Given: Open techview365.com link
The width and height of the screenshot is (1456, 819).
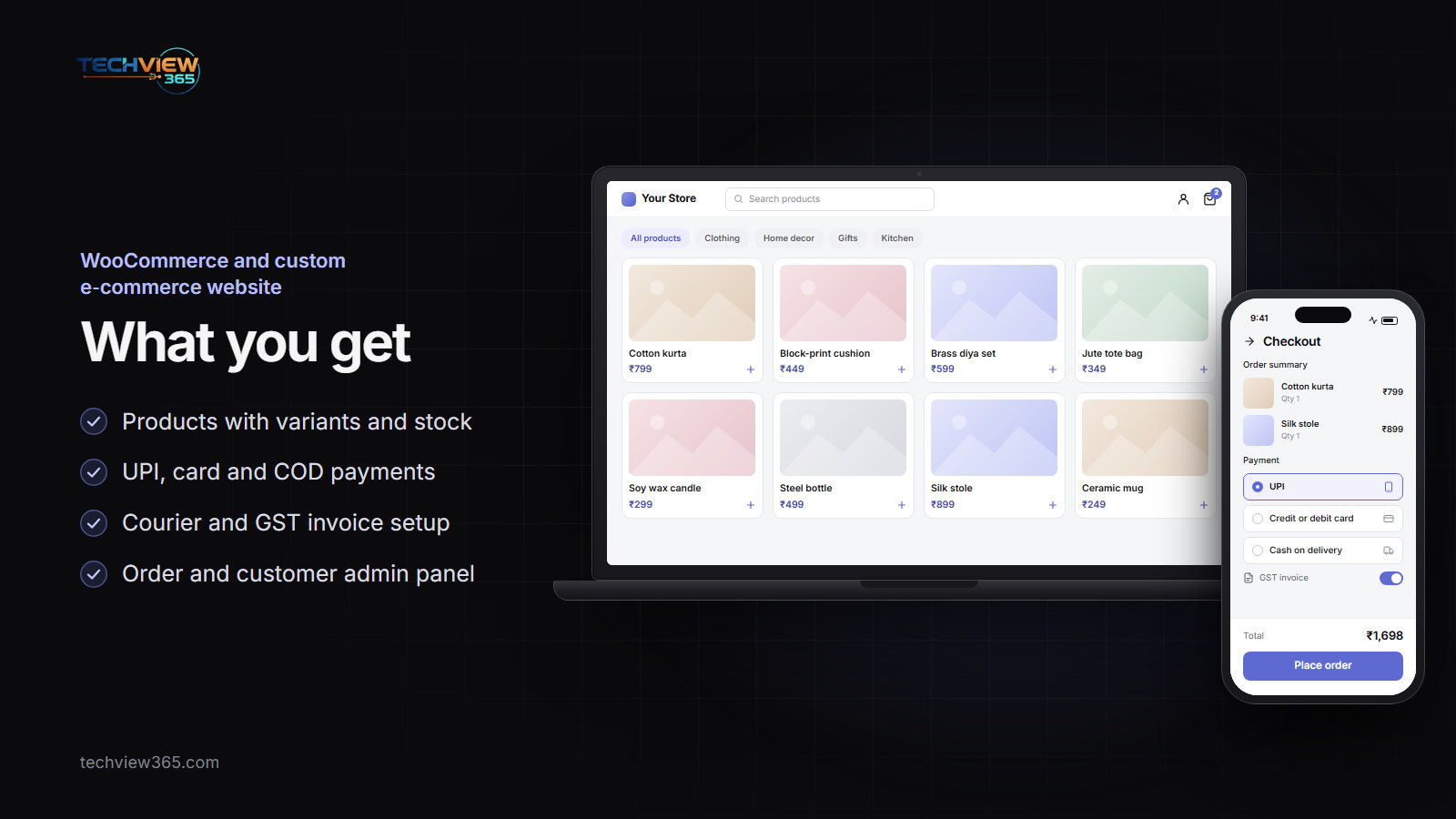Looking at the screenshot, I should coord(149,763).
